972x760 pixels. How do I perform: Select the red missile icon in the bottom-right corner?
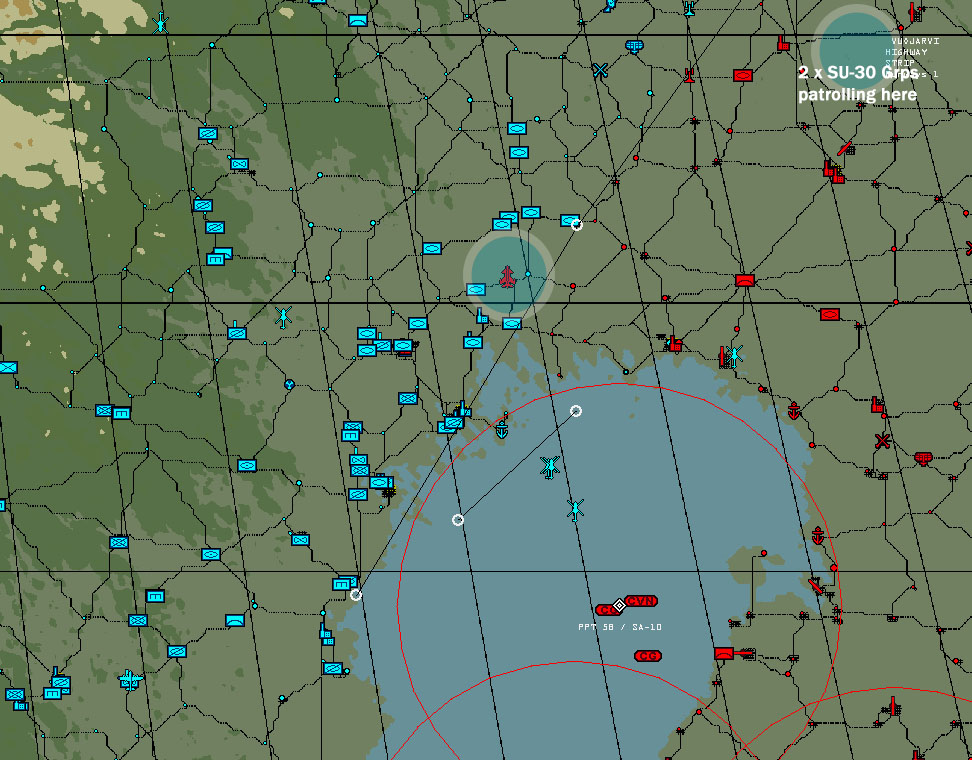point(893,706)
